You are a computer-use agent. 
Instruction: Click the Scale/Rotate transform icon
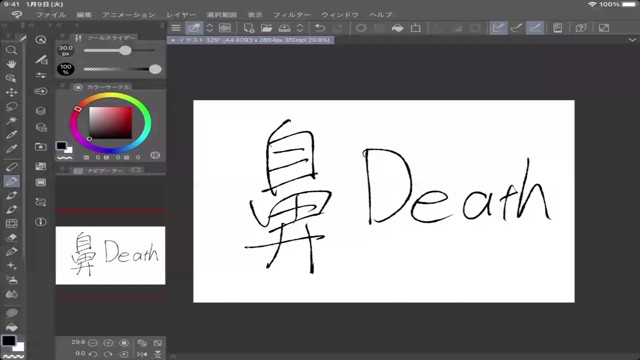(416, 28)
